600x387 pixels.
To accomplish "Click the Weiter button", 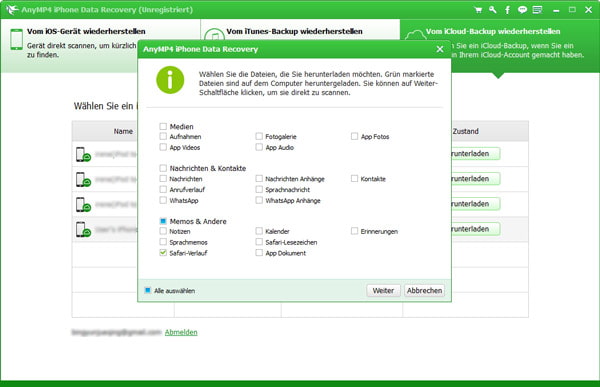I will [x=383, y=291].
